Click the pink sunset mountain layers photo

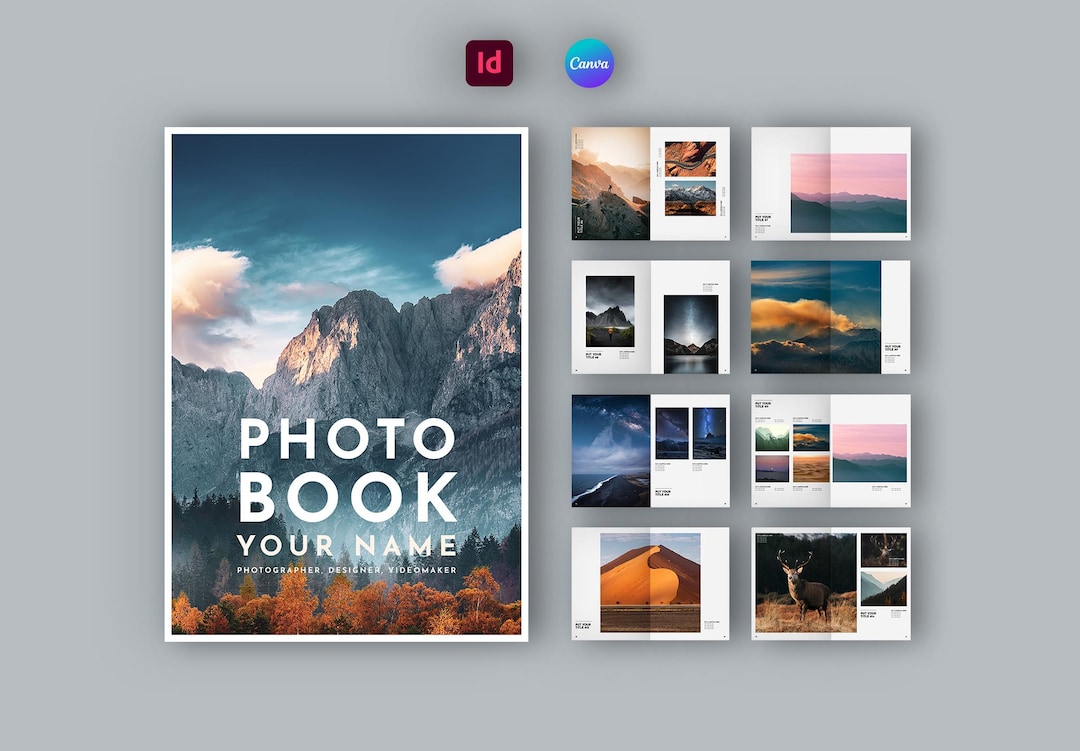847,193
